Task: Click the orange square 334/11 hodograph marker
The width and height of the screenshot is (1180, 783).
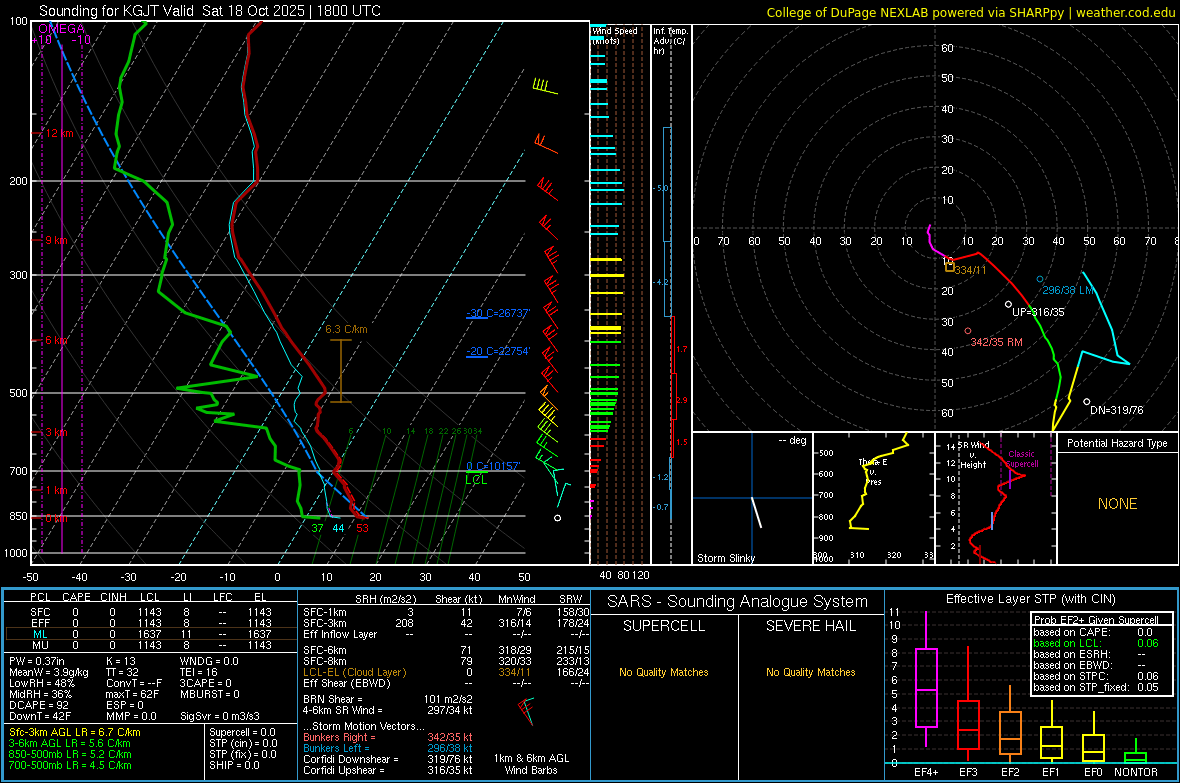Action: (949, 267)
